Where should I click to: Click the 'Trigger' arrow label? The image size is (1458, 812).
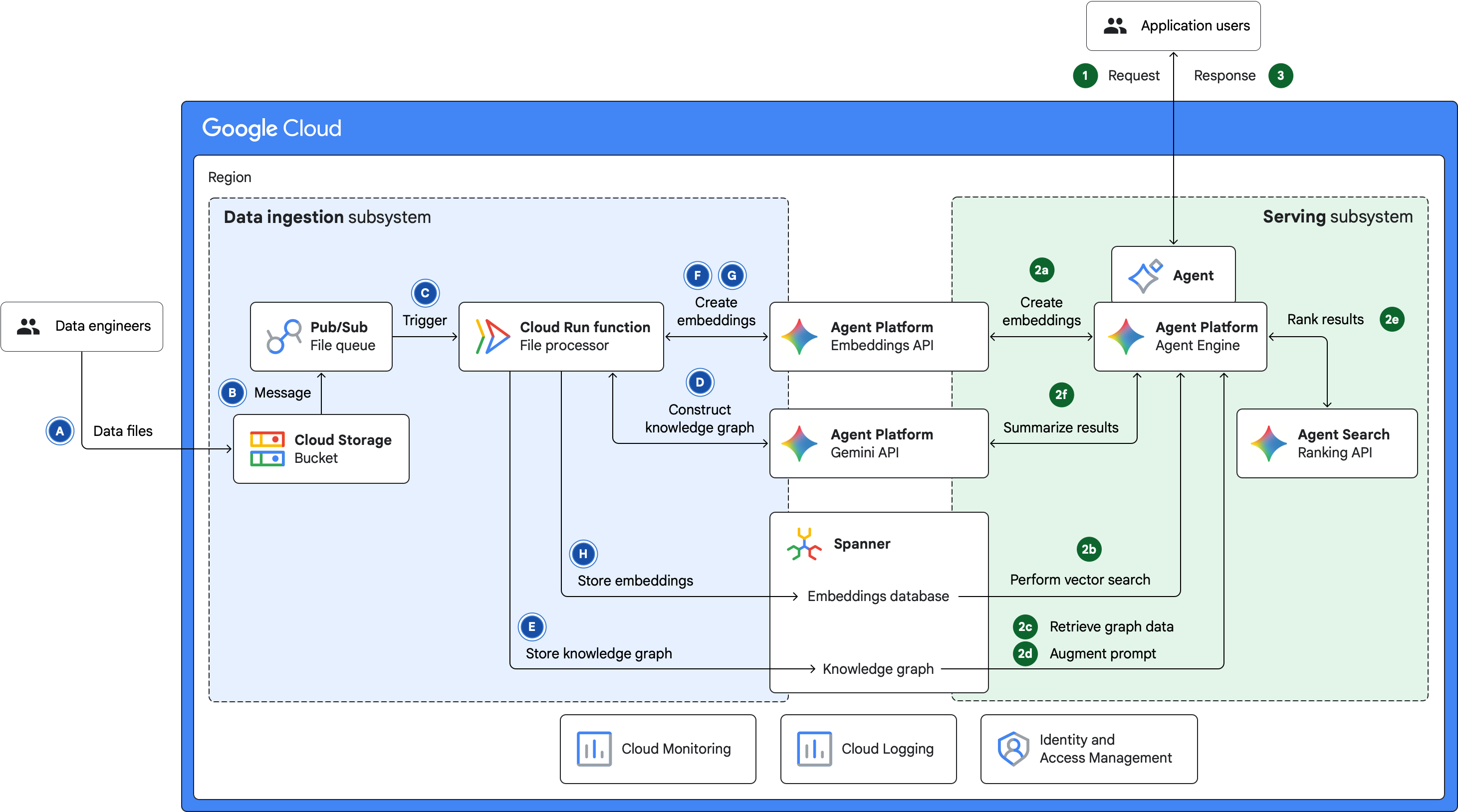click(x=425, y=321)
